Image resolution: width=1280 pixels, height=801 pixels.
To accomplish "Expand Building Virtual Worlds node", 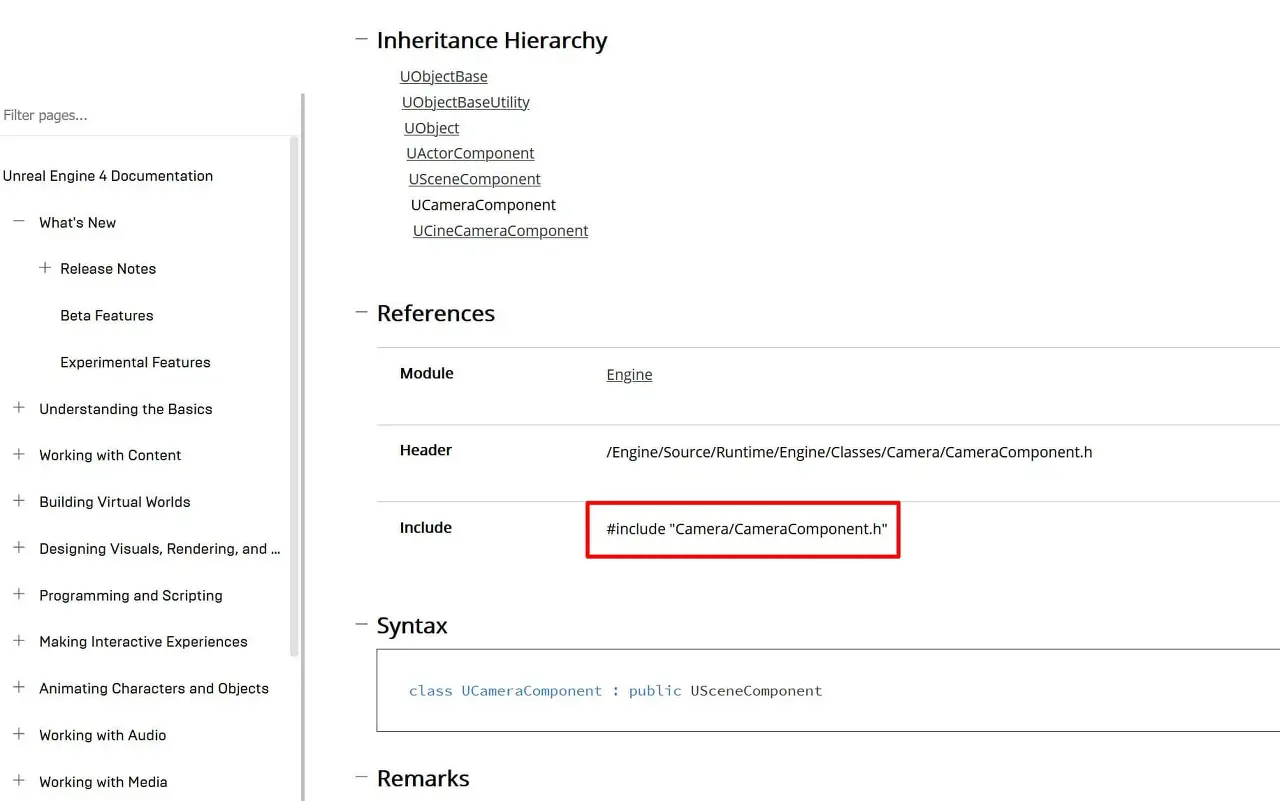I will (x=18, y=501).
